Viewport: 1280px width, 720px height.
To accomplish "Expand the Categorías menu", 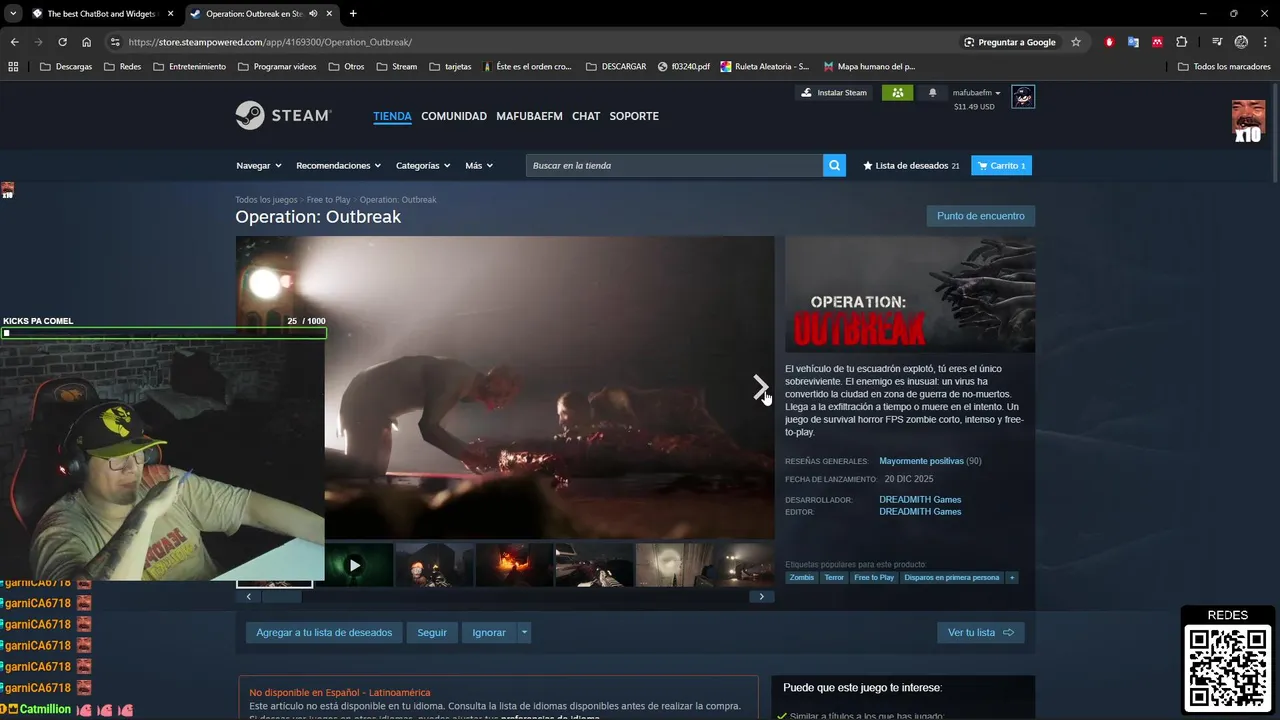I will pos(423,165).
